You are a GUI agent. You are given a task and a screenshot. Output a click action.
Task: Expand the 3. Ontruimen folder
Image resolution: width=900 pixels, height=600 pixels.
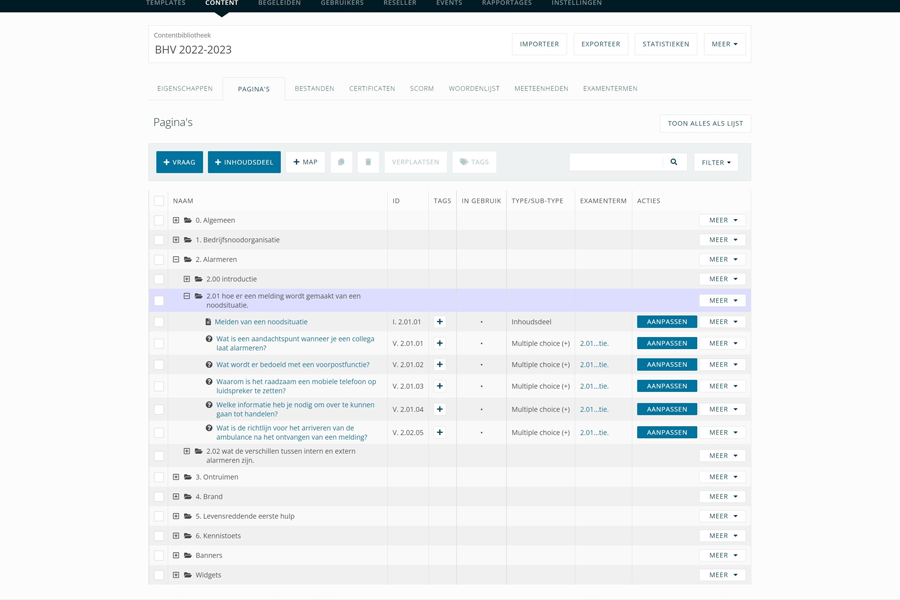(x=176, y=477)
